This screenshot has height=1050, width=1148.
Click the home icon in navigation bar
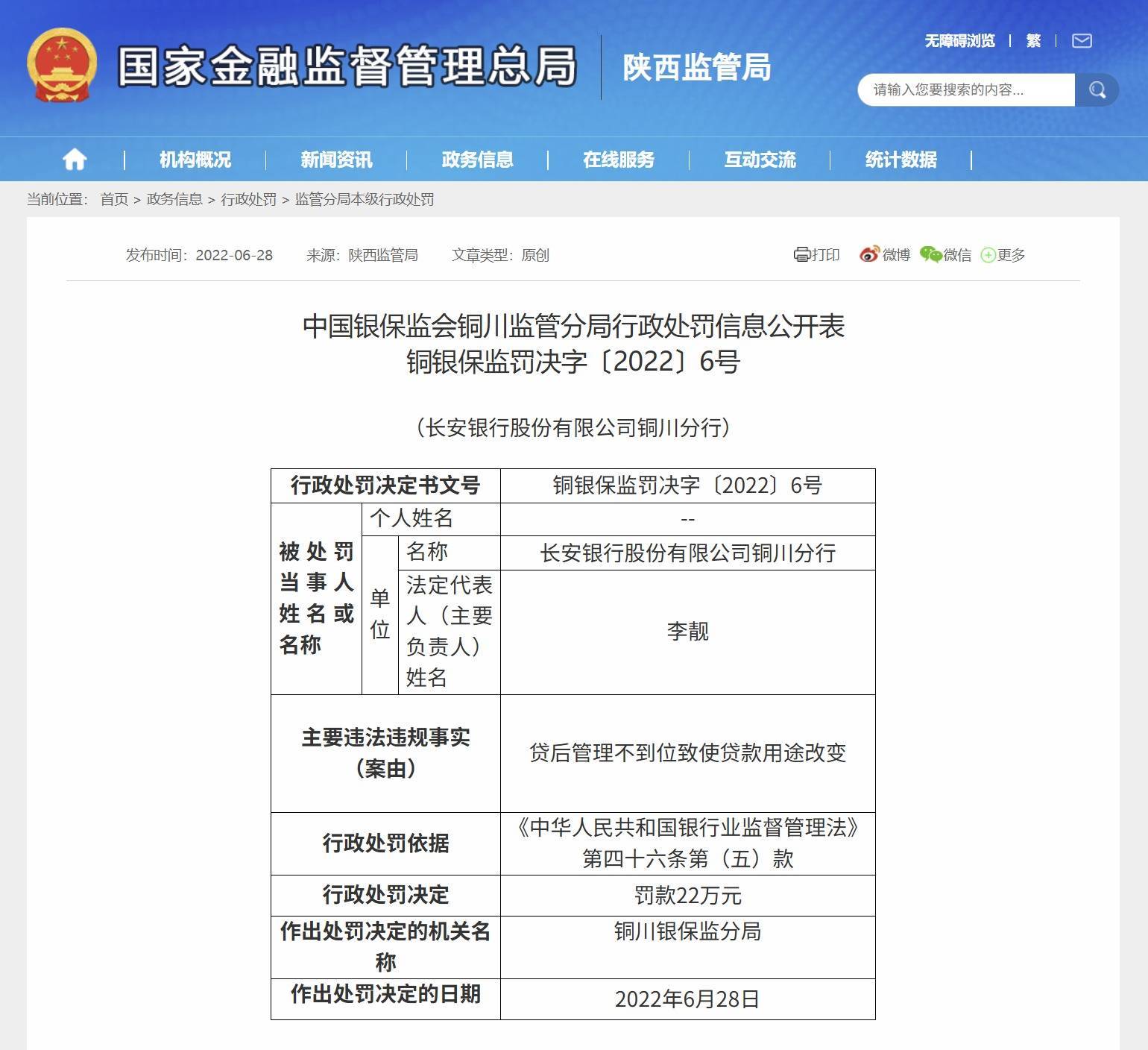coord(75,159)
